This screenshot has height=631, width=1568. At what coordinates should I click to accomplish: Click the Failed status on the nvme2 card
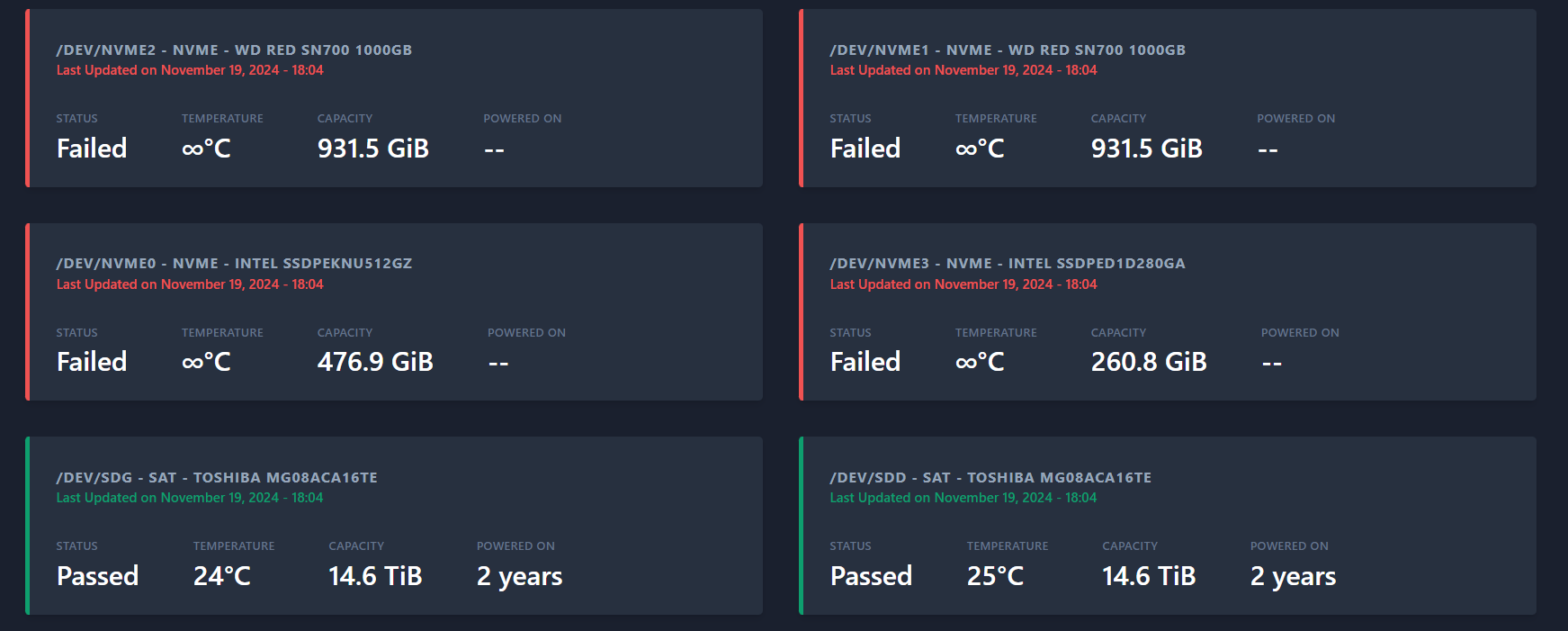(92, 149)
